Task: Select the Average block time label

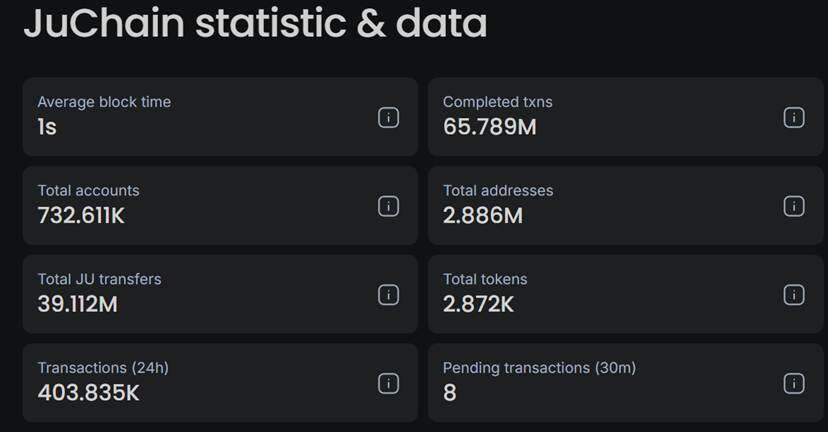Action: 104,102
